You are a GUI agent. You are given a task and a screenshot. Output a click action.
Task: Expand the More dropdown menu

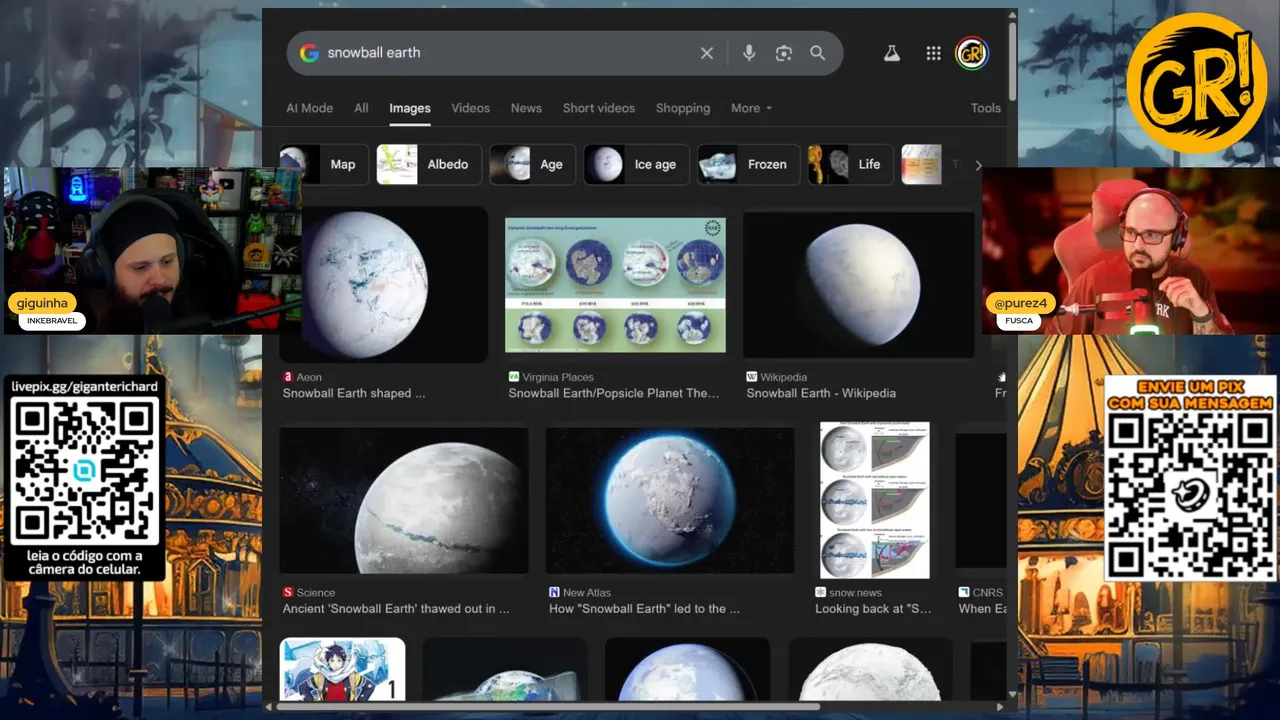point(751,108)
